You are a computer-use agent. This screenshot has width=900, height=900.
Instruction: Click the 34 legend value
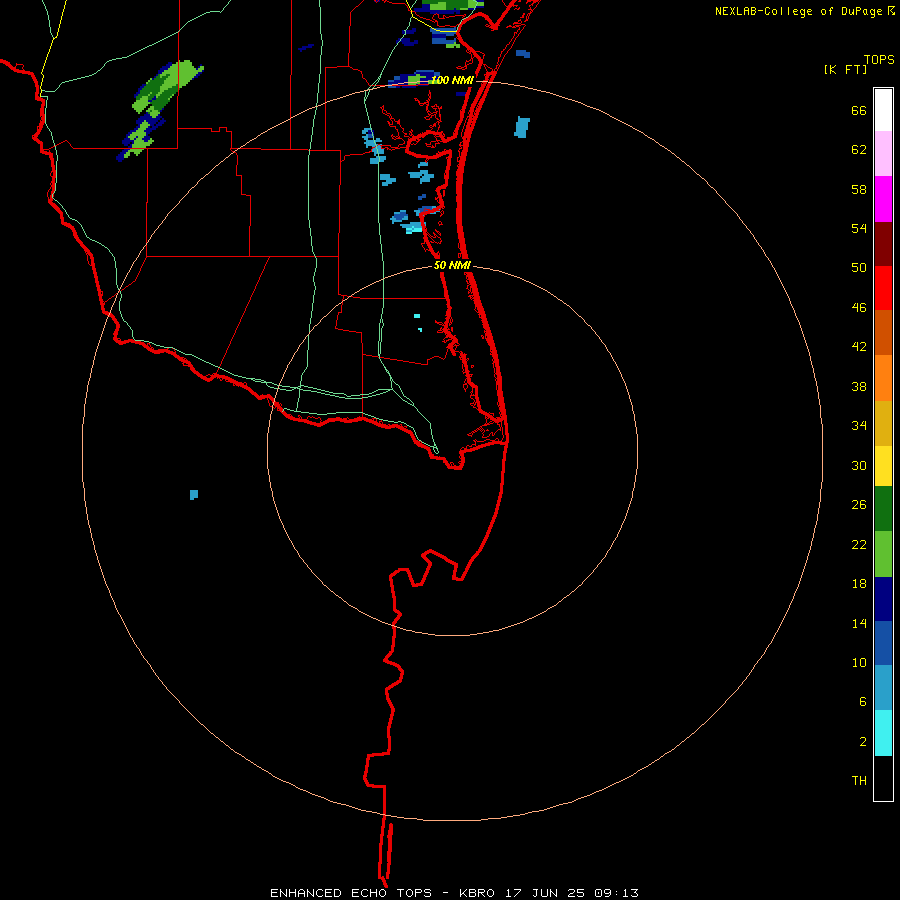(x=859, y=425)
